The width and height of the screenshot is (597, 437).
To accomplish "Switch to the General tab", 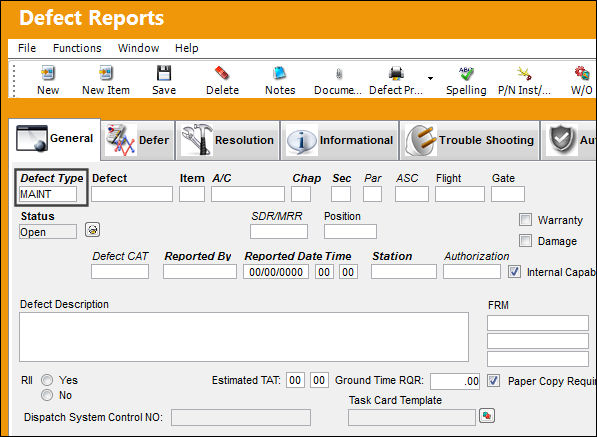I will [55, 139].
